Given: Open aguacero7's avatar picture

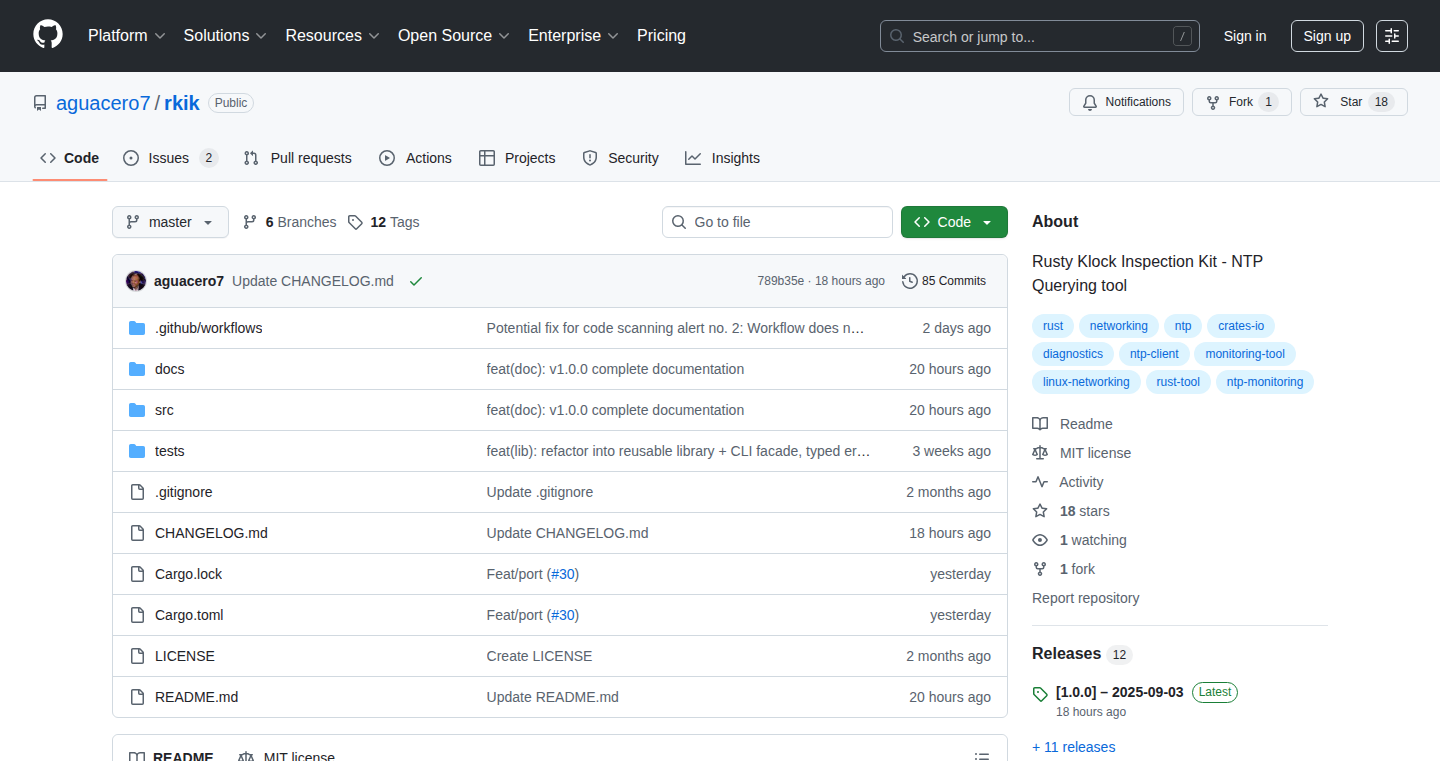Looking at the screenshot, I should 136,281.
